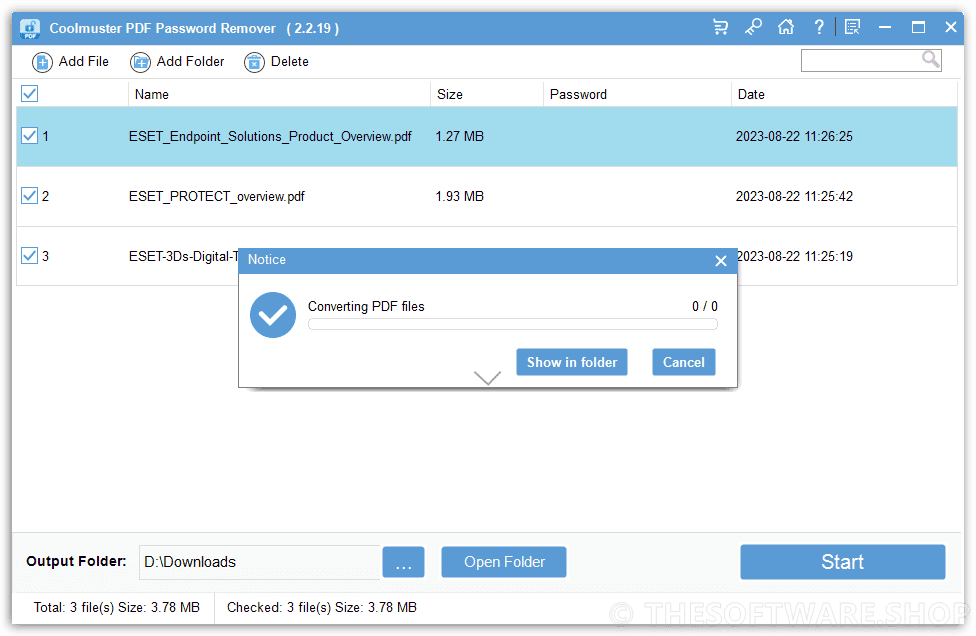Click the Open Folder button
Viewport: 976px width, 636px height.
point(504,562)
